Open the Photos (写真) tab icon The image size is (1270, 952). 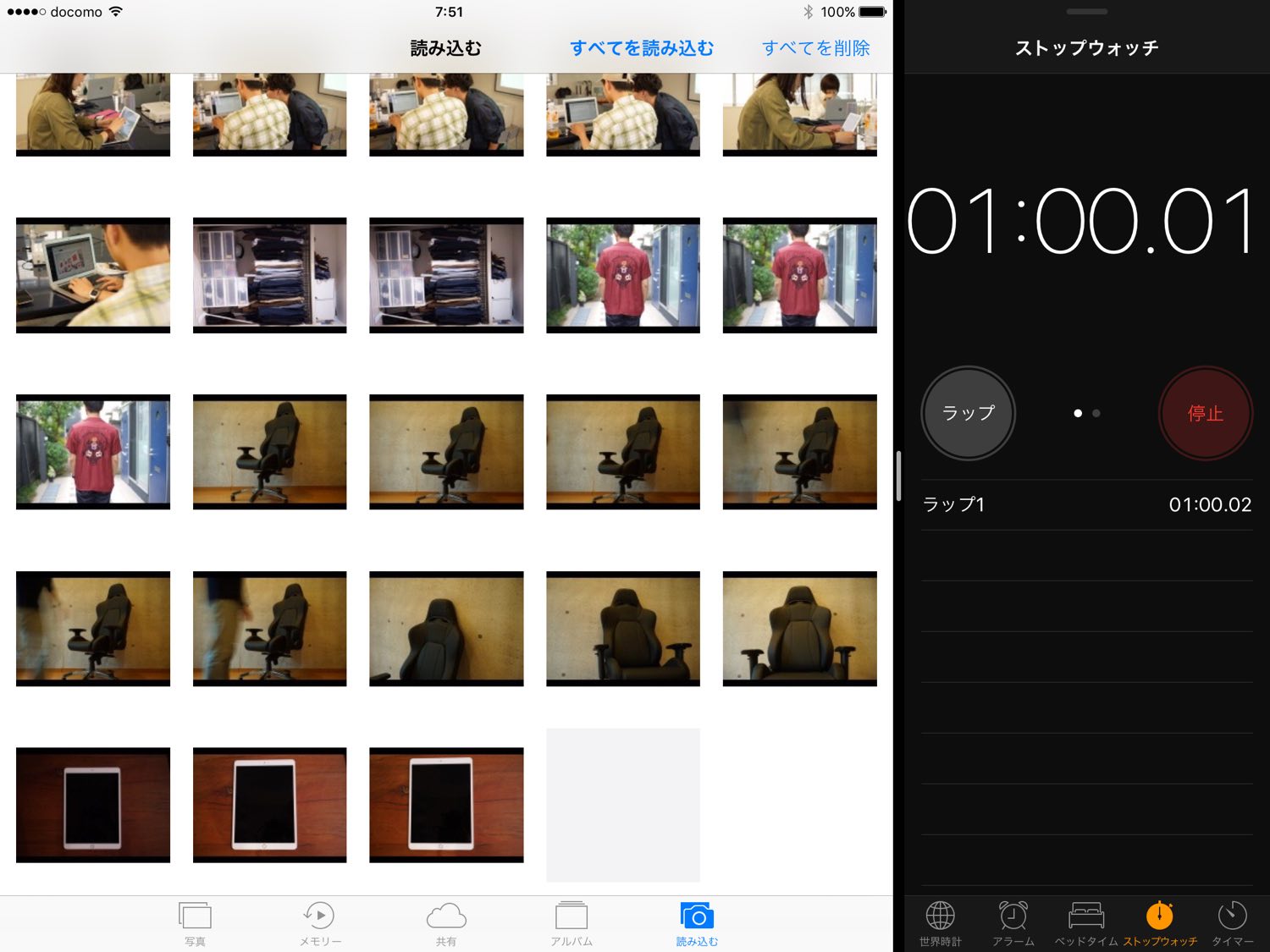(x=195, y=917)
